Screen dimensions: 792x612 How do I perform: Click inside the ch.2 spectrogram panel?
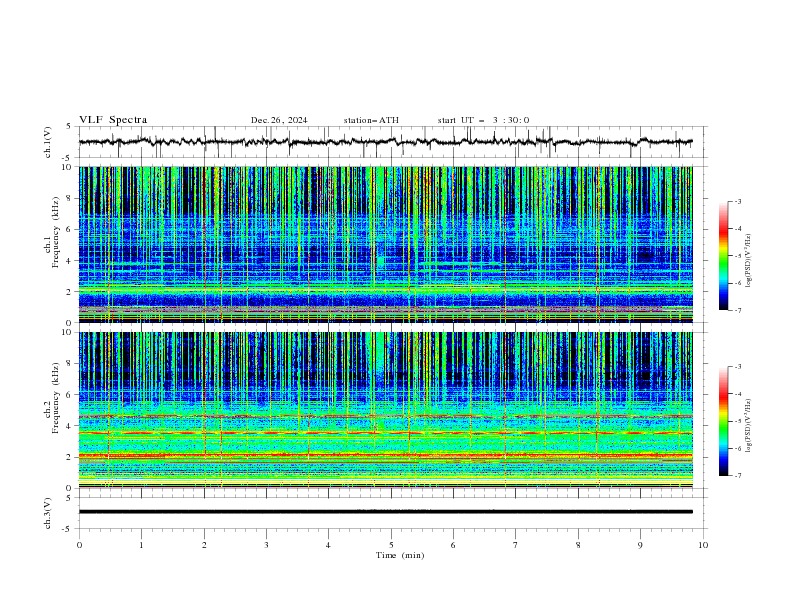pos(385,410)
